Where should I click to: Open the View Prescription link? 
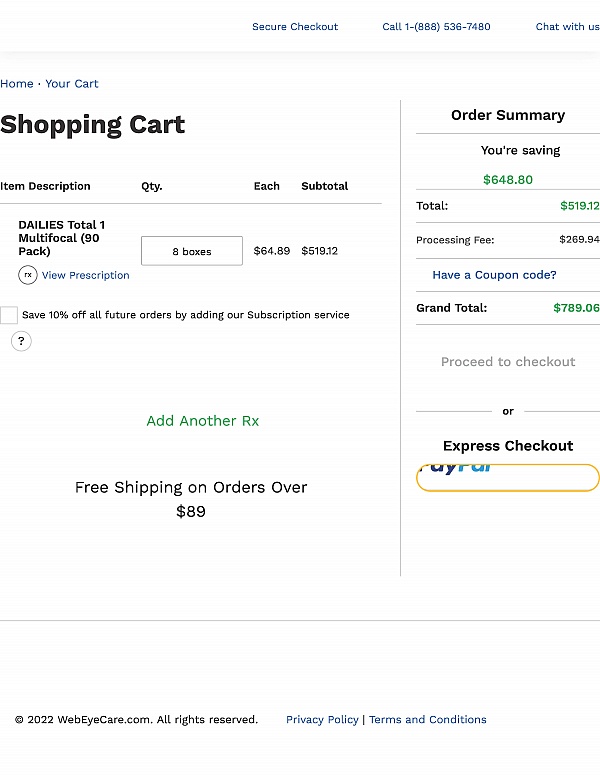tap(85, 275)
